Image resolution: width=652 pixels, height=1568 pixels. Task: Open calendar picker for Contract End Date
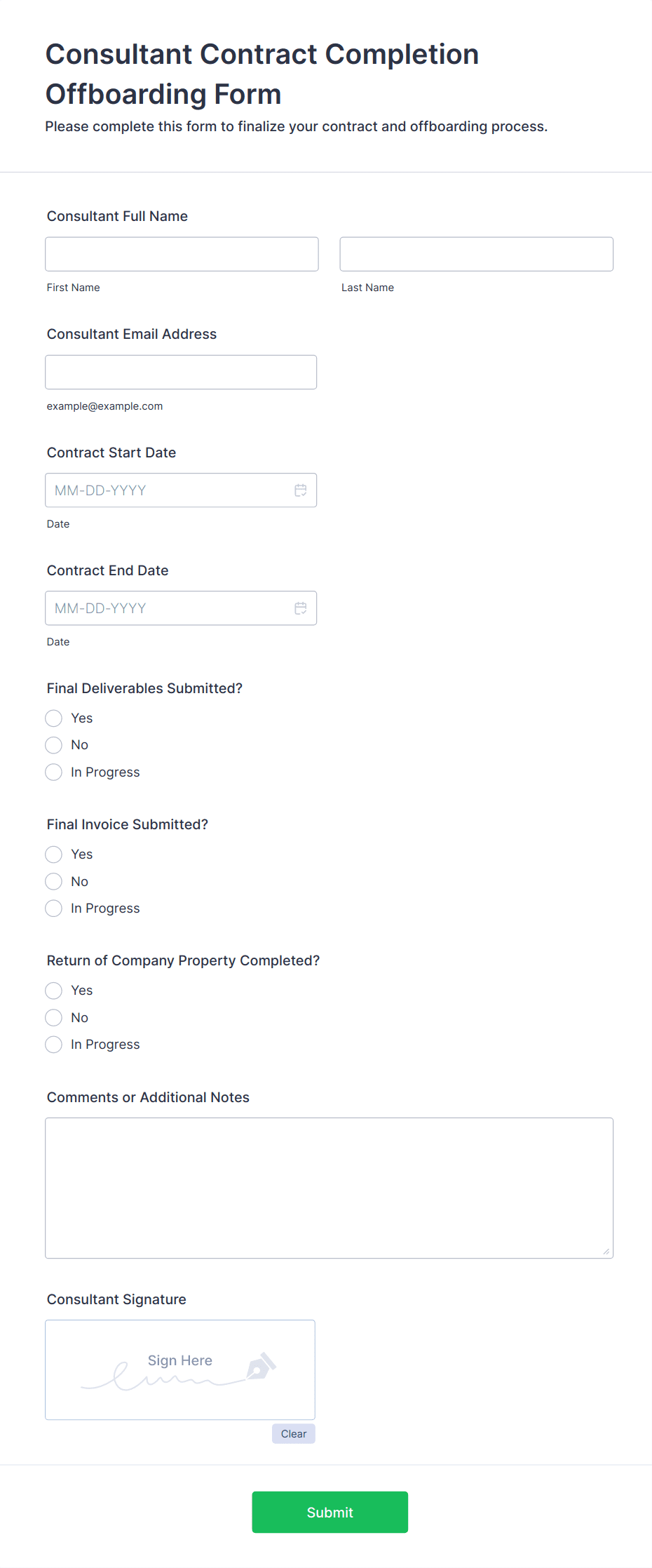[x=300, y=608]
